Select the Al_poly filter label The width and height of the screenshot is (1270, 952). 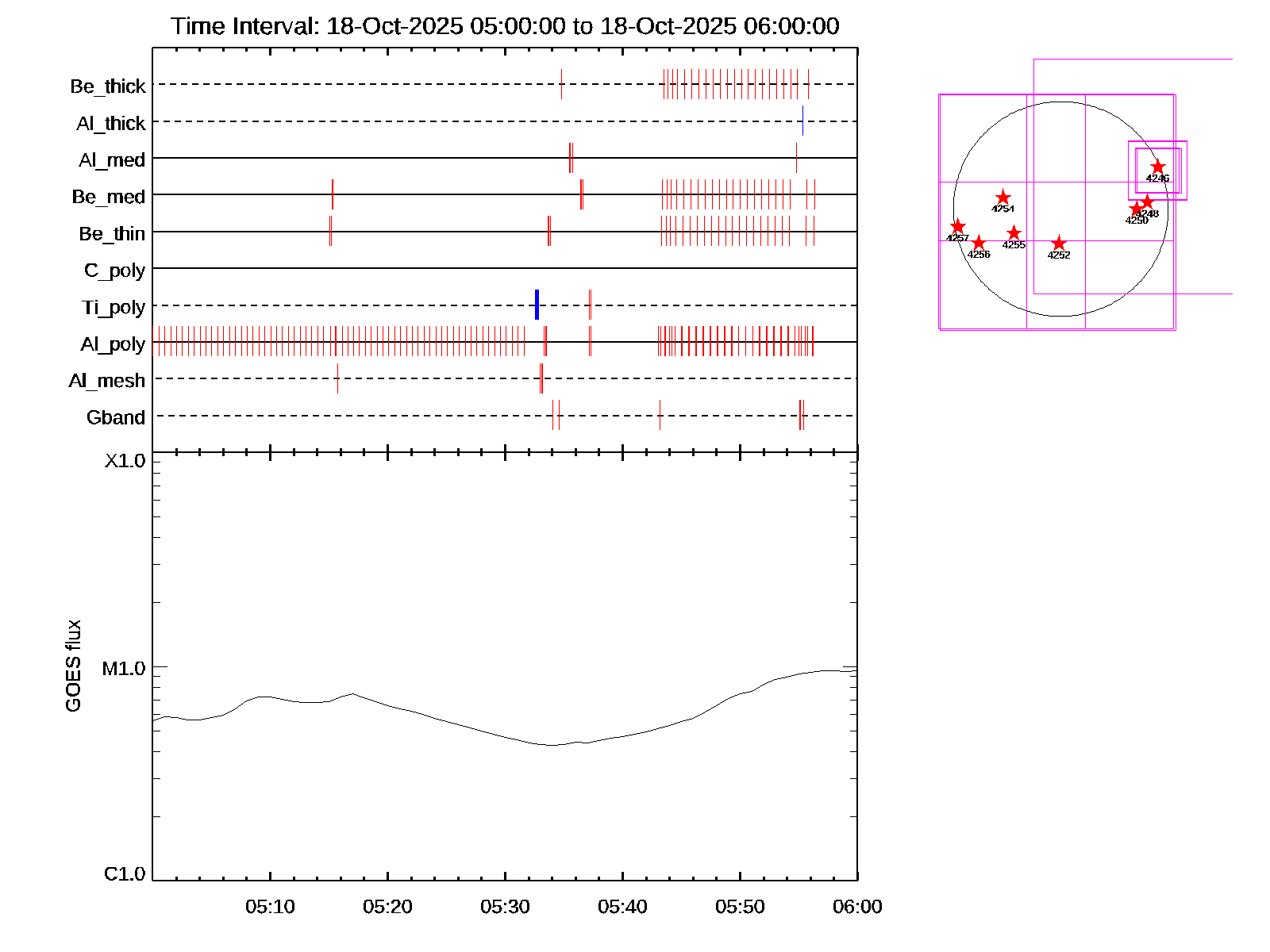pyautogui.click(x=113, y=344)
